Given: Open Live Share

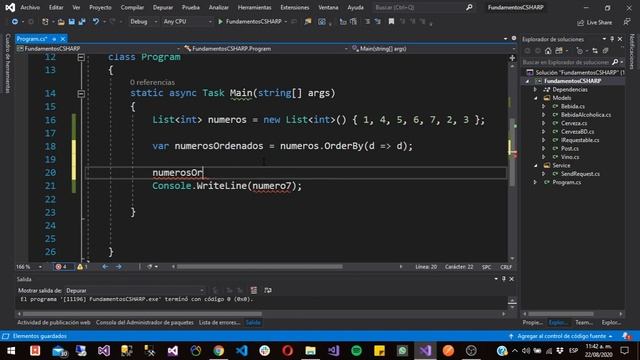Looking at the screenshot, I should [594, 22].
